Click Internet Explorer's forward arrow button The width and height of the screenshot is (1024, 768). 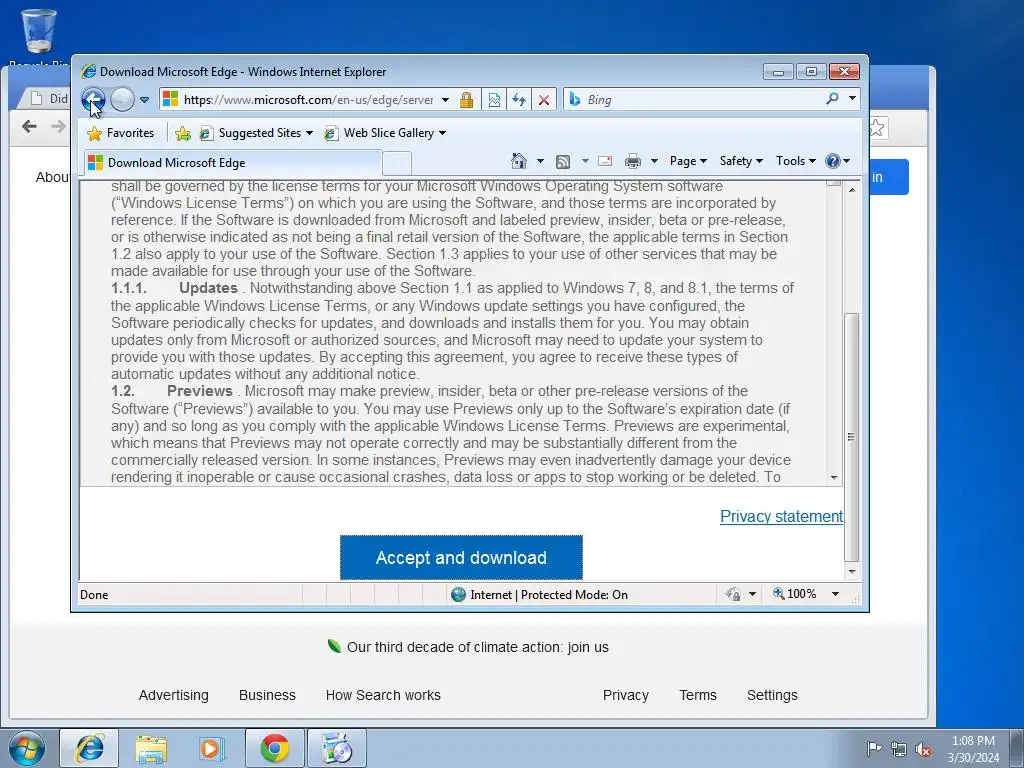tap(122, 100)
